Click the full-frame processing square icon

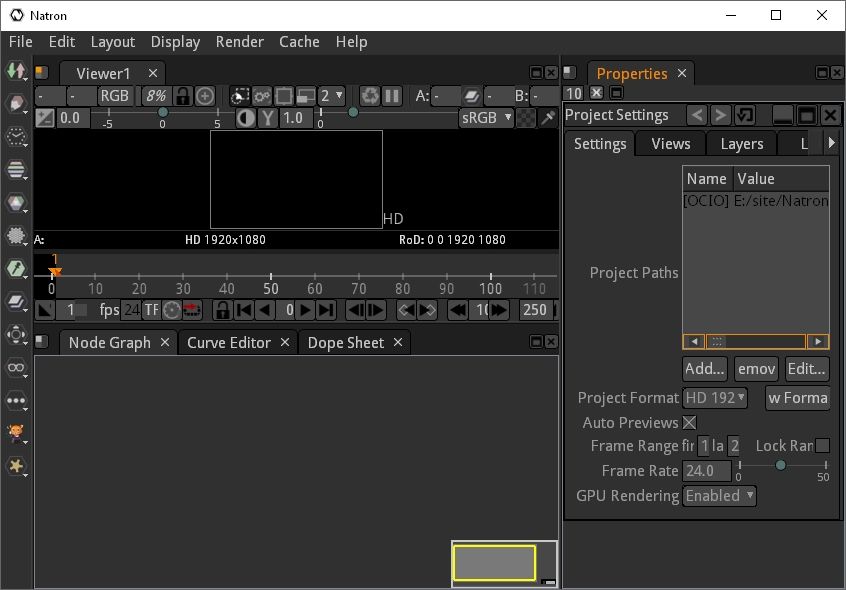point(283,96)
